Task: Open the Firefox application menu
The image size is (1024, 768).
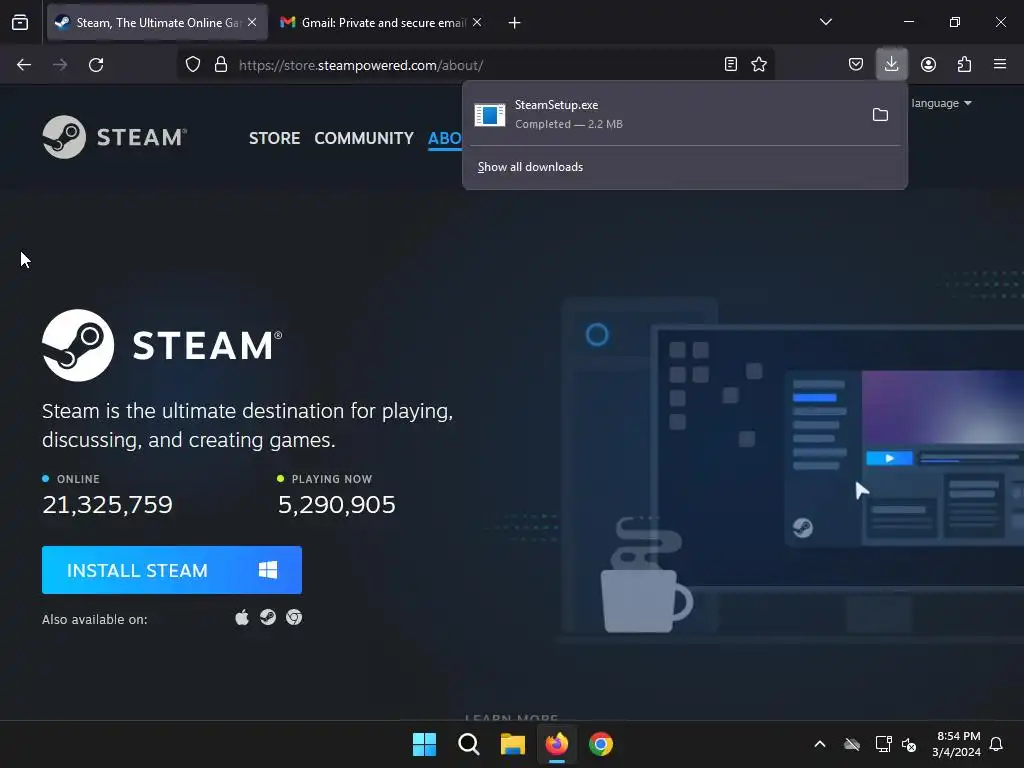Action: point(1000,64)
